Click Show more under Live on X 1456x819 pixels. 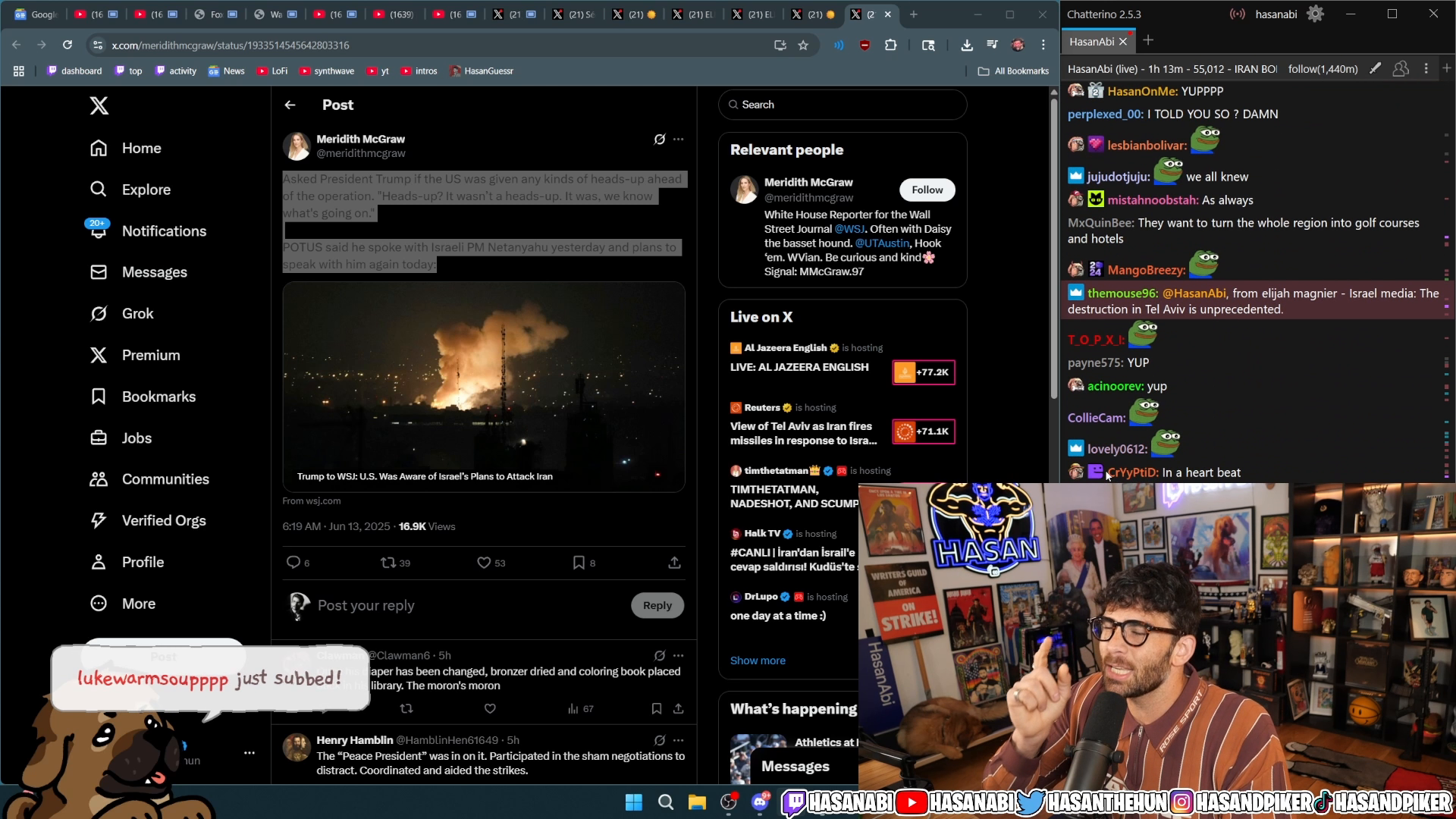758,660
